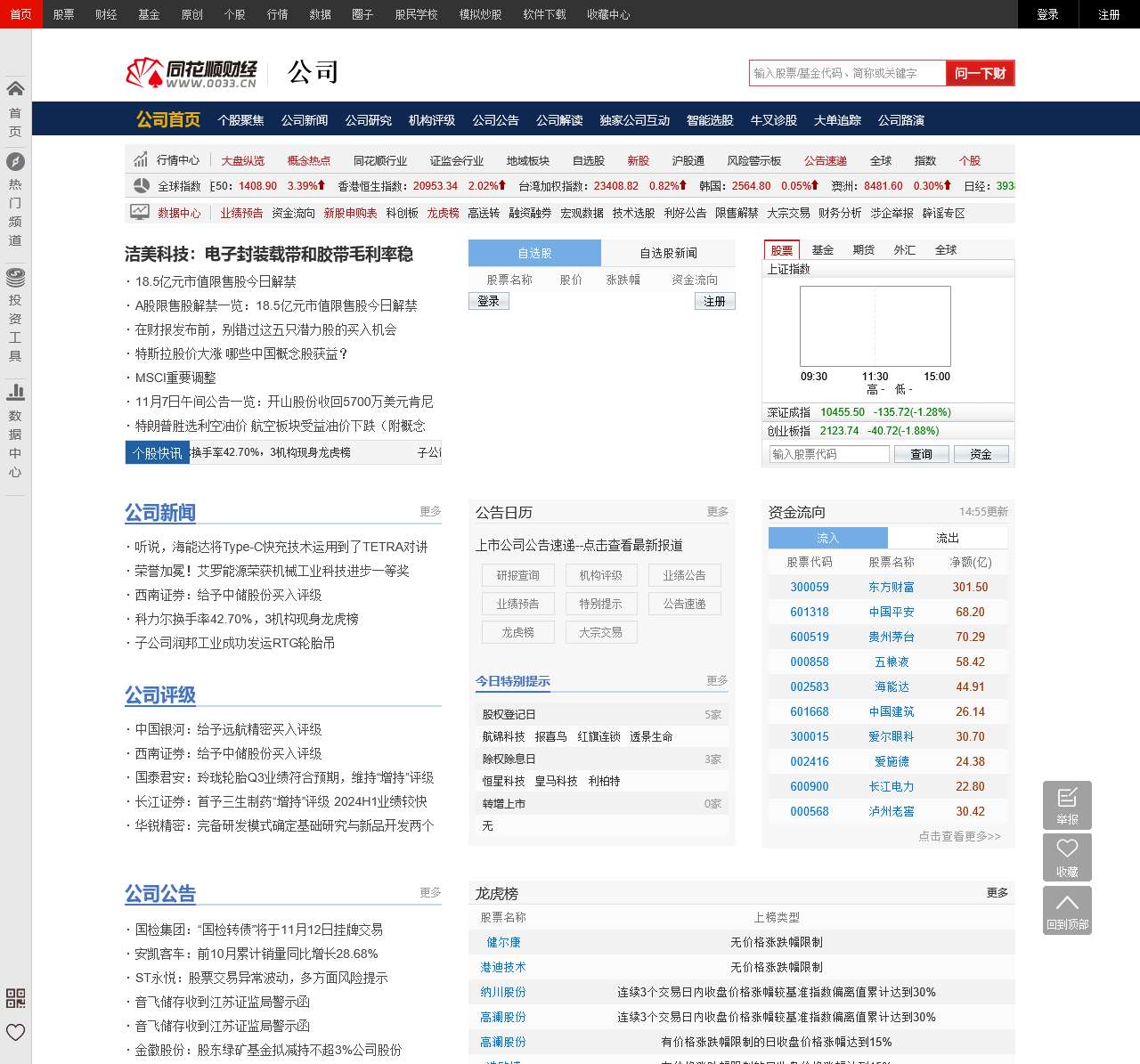Switch to 期货 tab in quote panel

click(x=864, y=250)
